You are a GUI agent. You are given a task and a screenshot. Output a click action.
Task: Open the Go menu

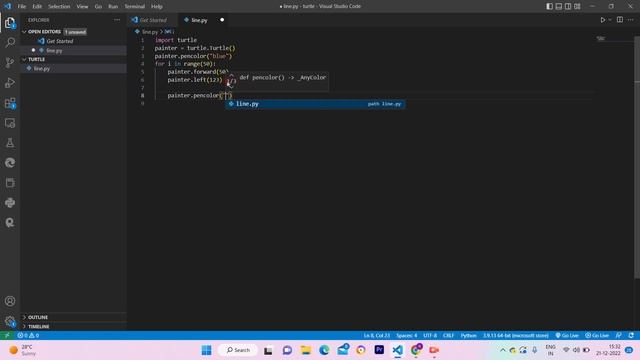(x=98, y=7)
